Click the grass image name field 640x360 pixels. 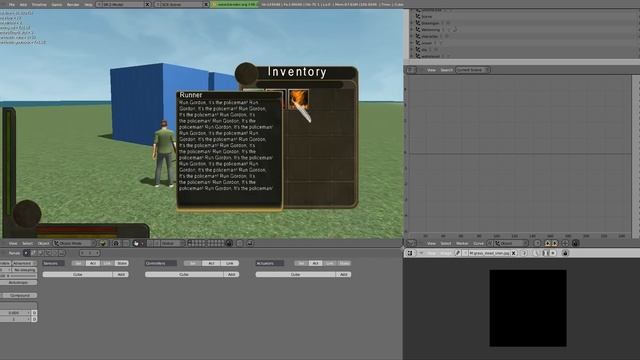pyautogui.click(x=489, y=253)
